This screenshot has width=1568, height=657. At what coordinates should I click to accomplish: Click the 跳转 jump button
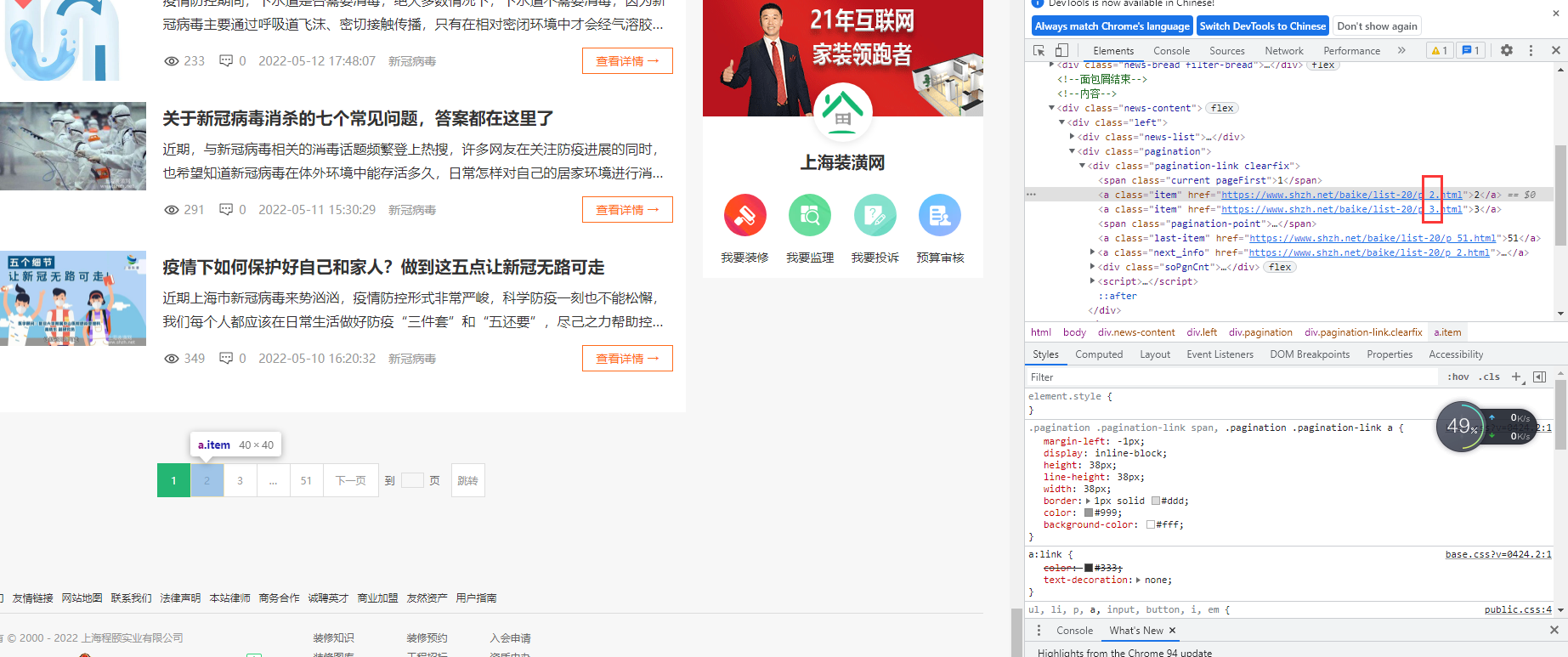tap(467, 480)
